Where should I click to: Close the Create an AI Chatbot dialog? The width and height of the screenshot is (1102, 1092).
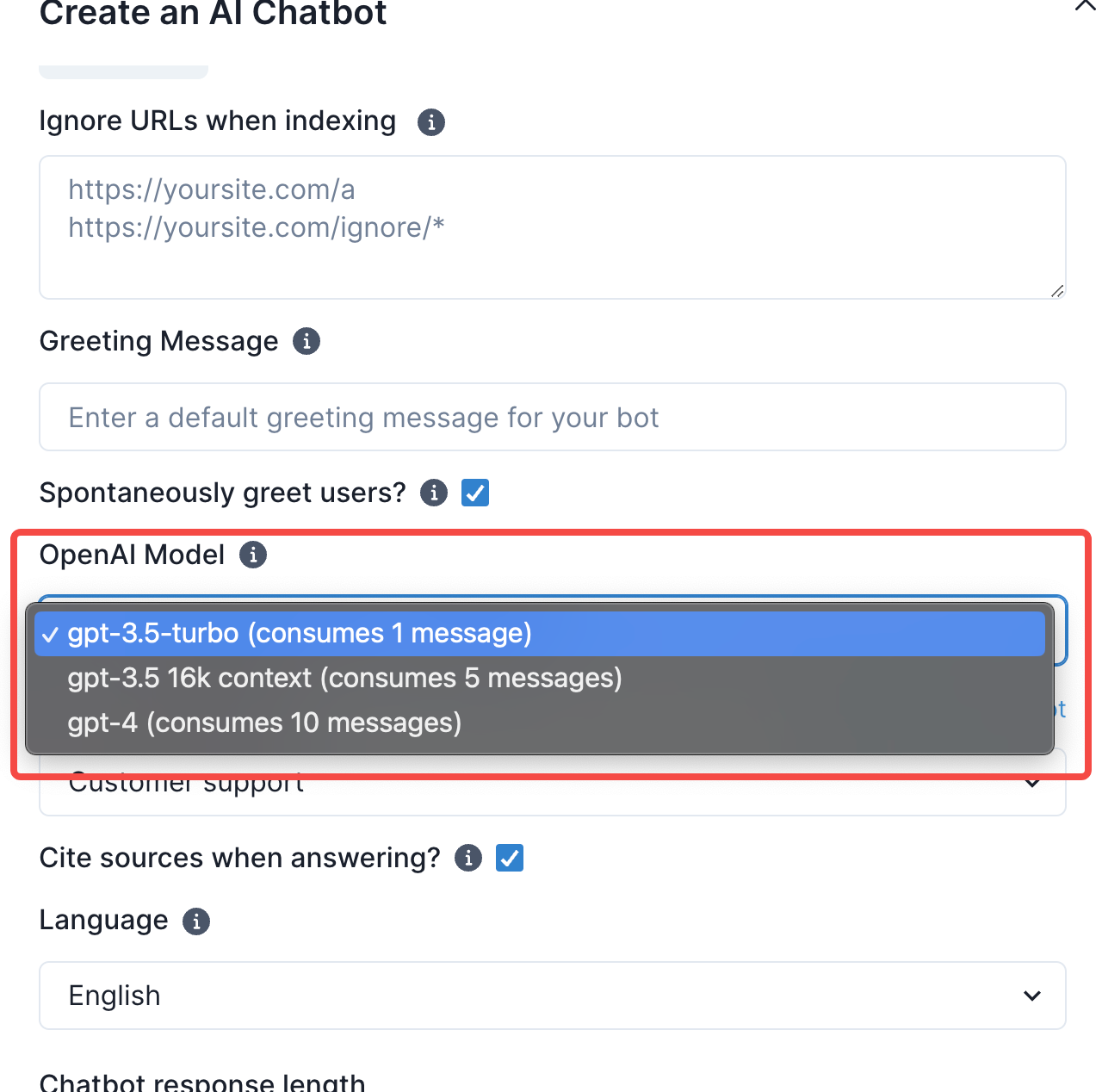pos(1085,5)
